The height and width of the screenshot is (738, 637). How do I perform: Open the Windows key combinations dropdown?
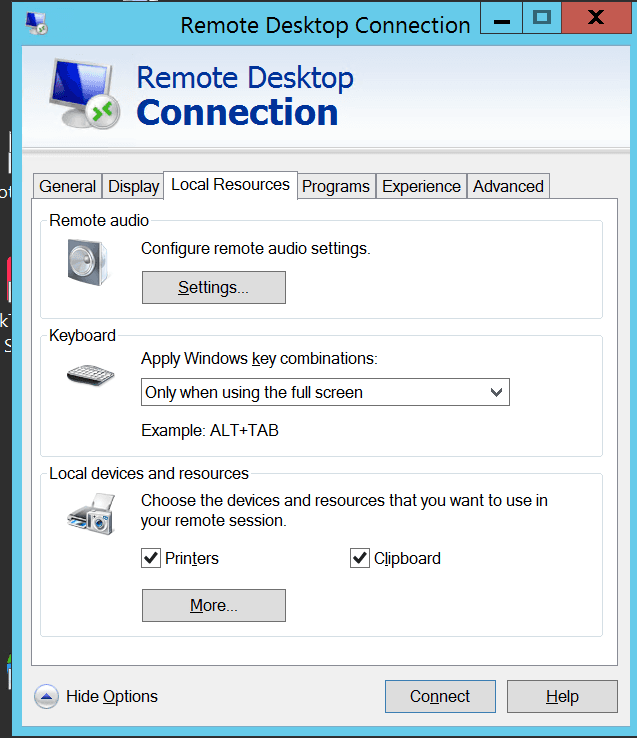click(x=325, y=392)
